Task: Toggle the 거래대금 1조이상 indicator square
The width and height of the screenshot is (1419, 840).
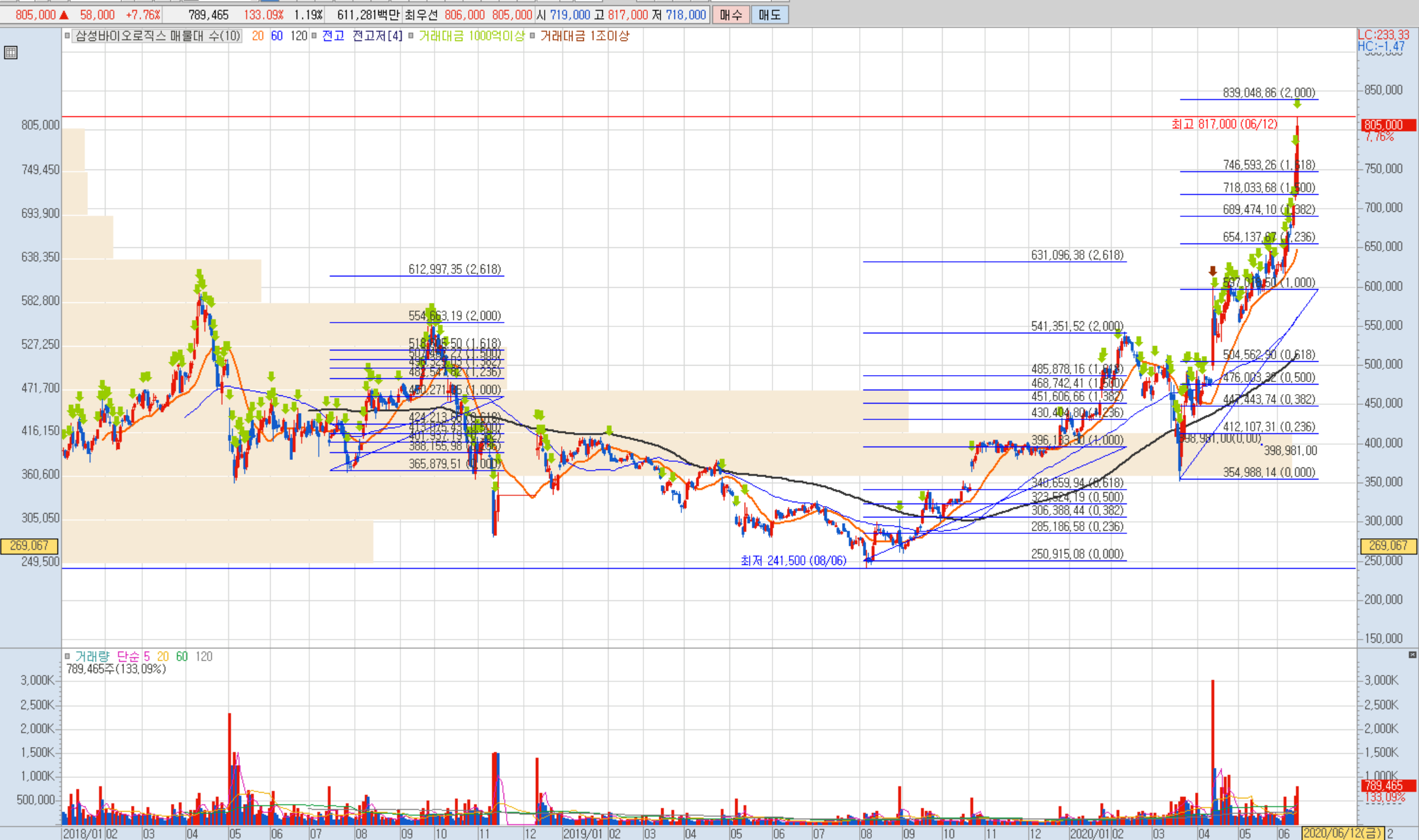Action: pyautogui.click(x=532, y=36)
